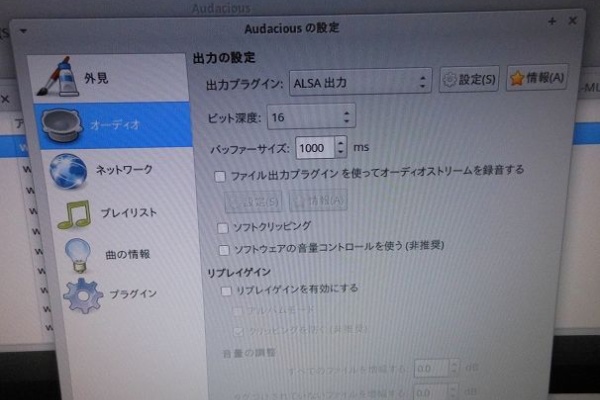
Task: Select the 曲の情報 light bulb icon
Action: [x=78, y=256]
